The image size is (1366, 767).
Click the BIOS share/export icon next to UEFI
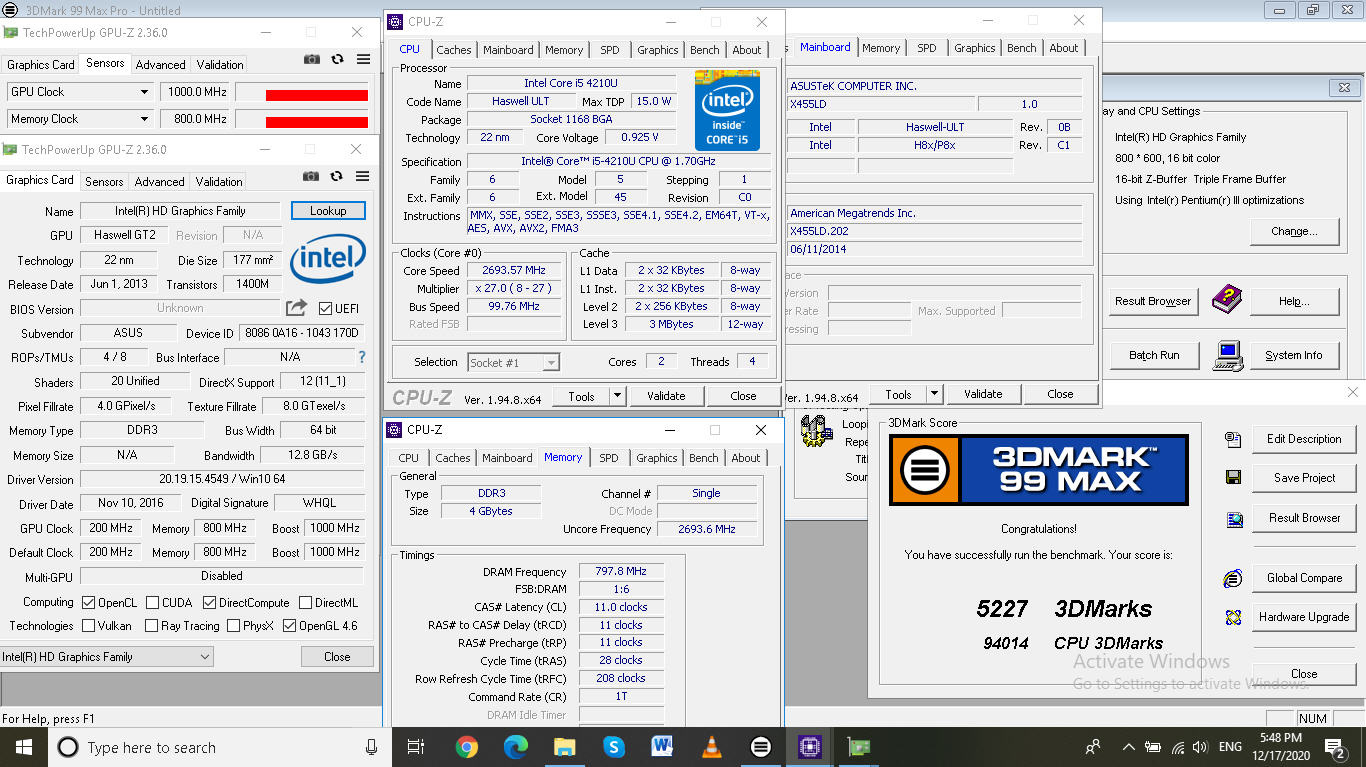point(296,308)
